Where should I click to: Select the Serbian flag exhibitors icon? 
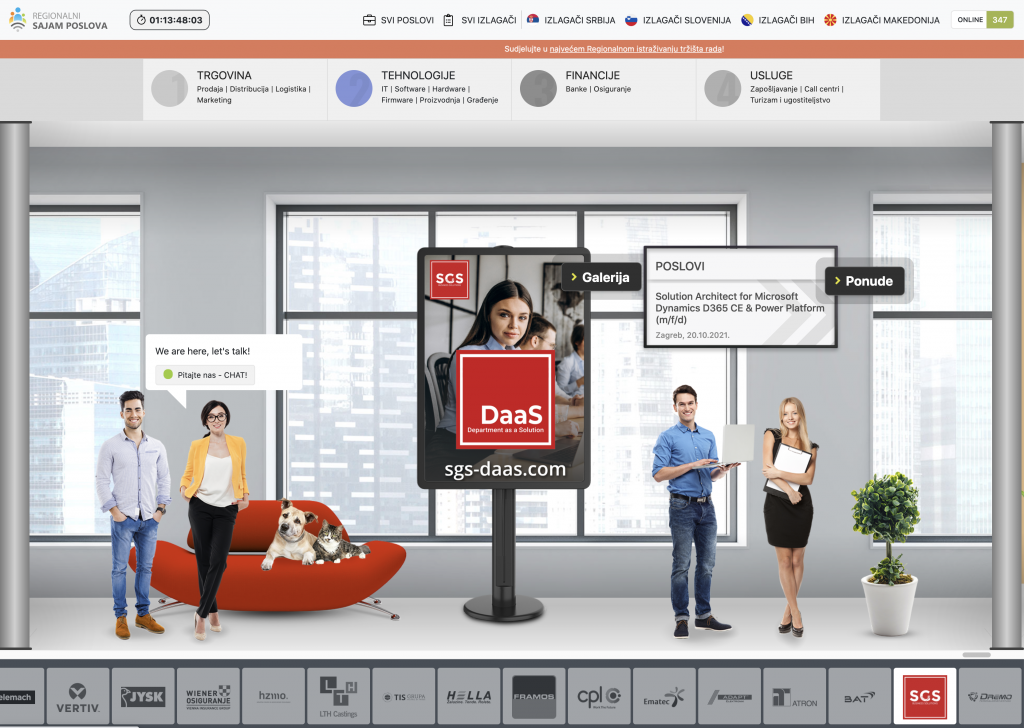[533, 20]
